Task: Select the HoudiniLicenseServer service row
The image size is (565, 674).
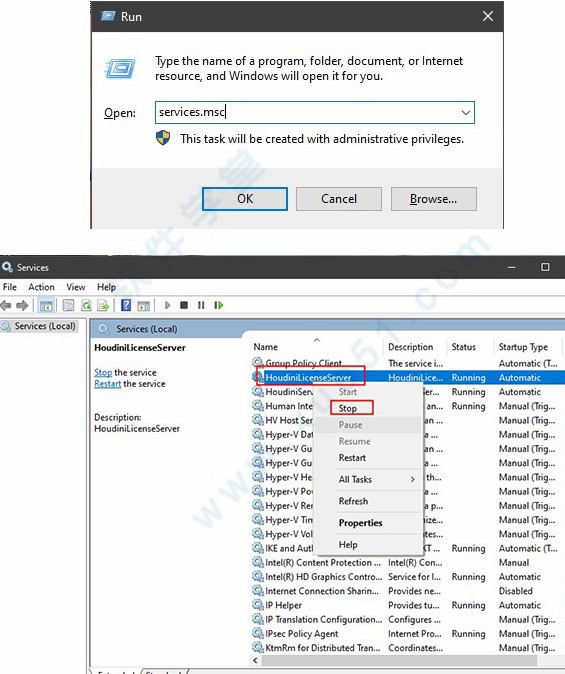Action: click(408, 377)
